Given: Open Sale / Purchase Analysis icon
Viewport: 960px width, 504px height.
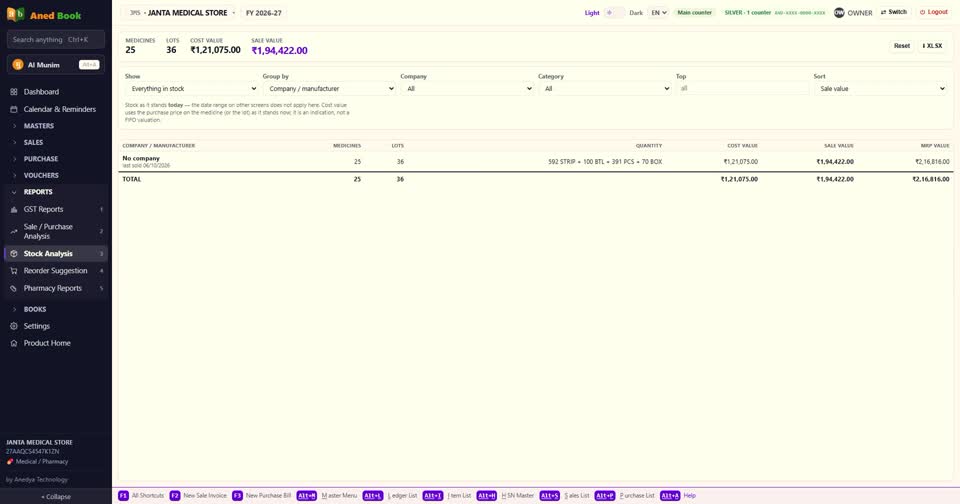Looking at the screenshot, I should coord(13,231).
